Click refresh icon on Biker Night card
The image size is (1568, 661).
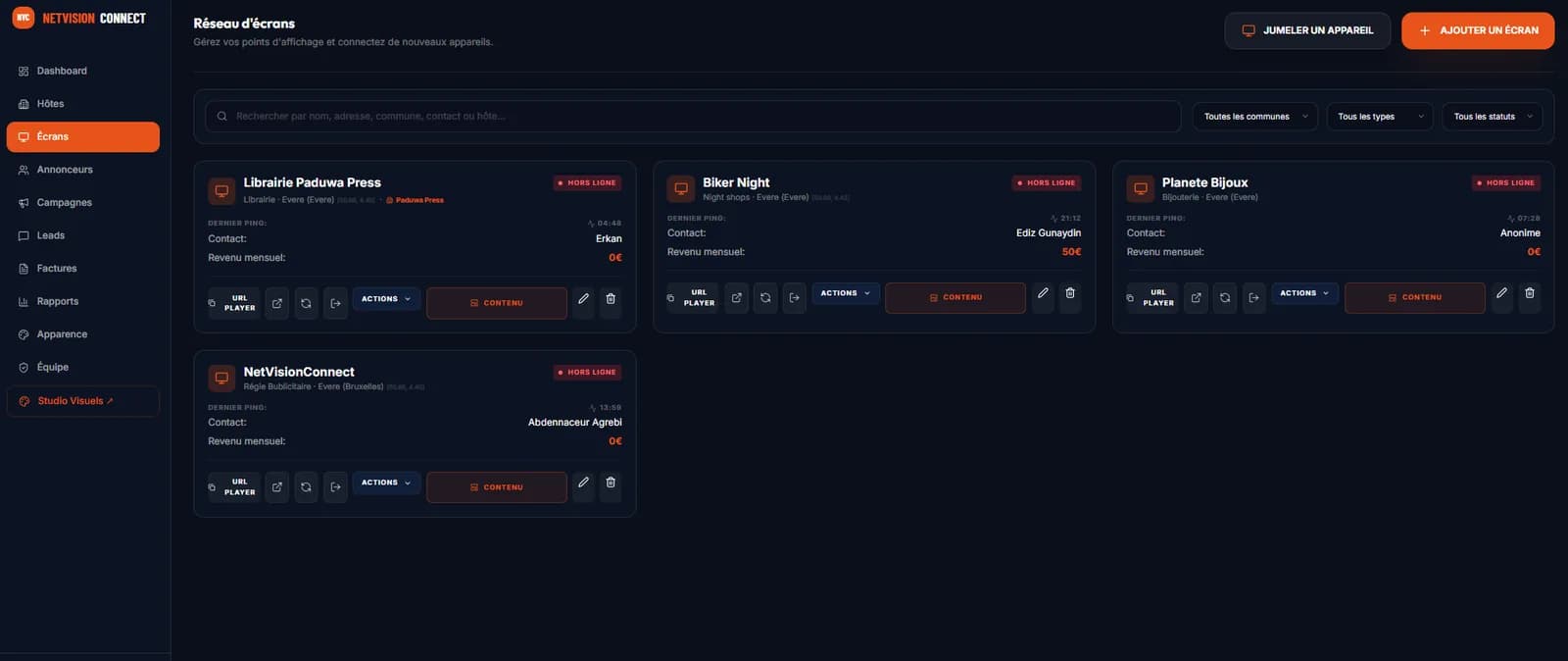[765, 297]
